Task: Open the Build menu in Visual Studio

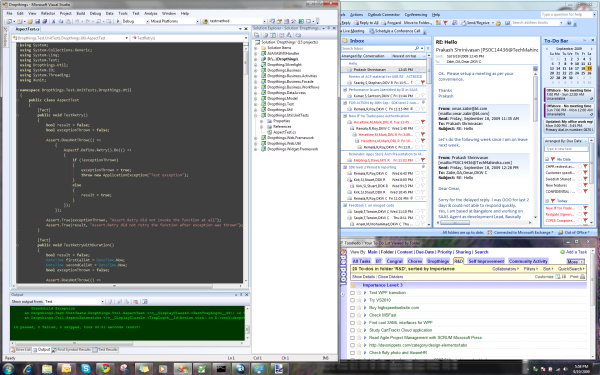Action: pyautogui.click(x=81, y=13)
